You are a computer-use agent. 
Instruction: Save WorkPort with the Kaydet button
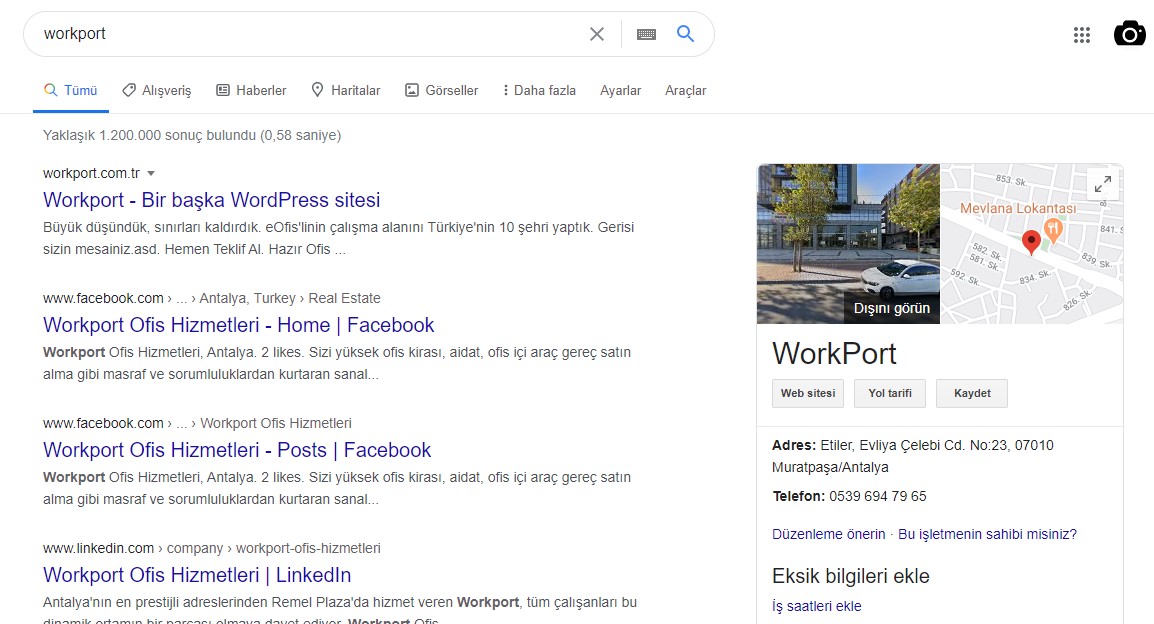(971, 394)
